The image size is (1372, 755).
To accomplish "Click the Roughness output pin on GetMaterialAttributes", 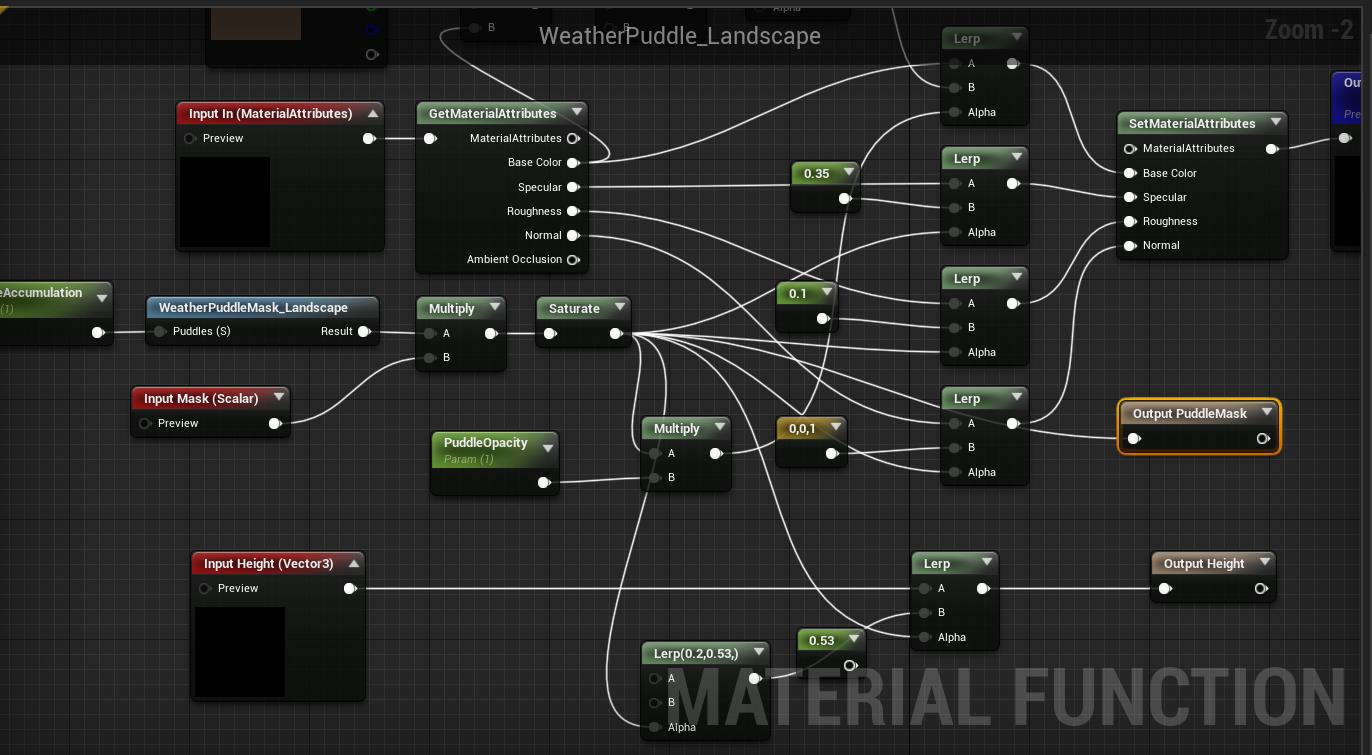I will tap(573, 211).
